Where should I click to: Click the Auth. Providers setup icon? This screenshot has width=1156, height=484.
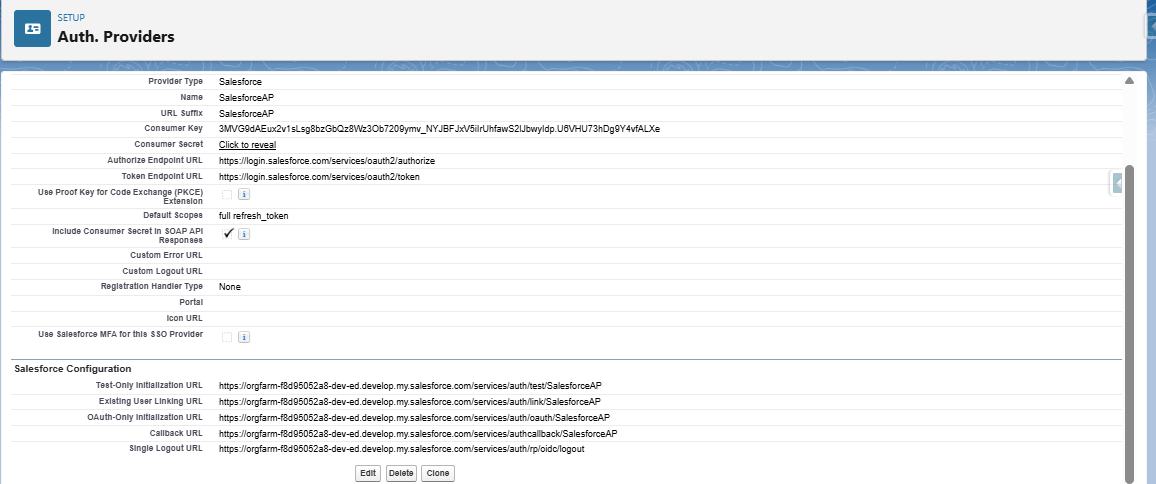(32, 29)
